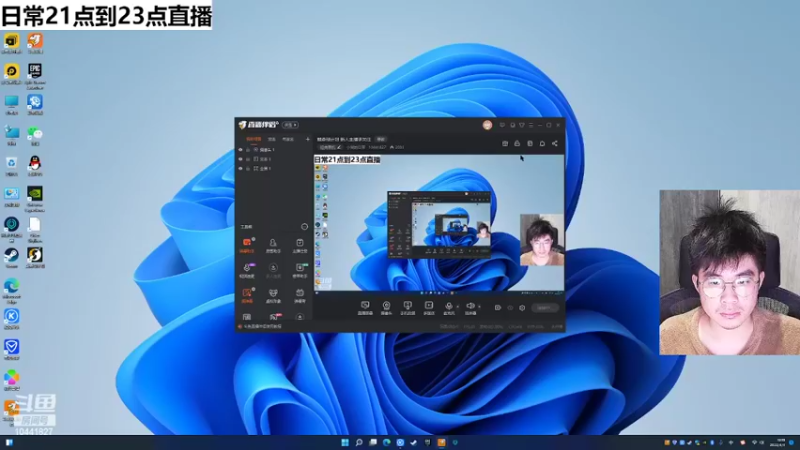Hide the full-screen source via its eye icon
The width and height of the screenshot is (800, 450).
coord(240,168)
